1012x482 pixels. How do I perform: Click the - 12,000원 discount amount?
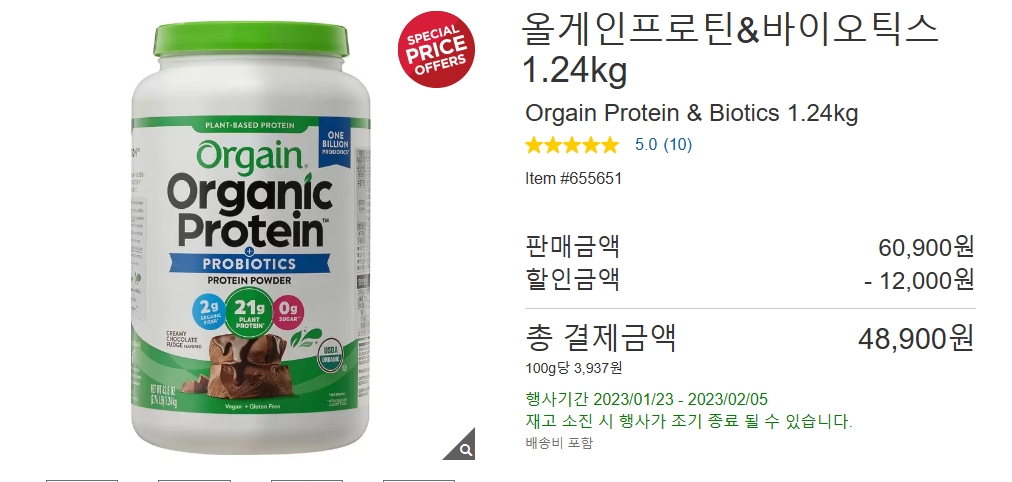(x=919, y=280)
